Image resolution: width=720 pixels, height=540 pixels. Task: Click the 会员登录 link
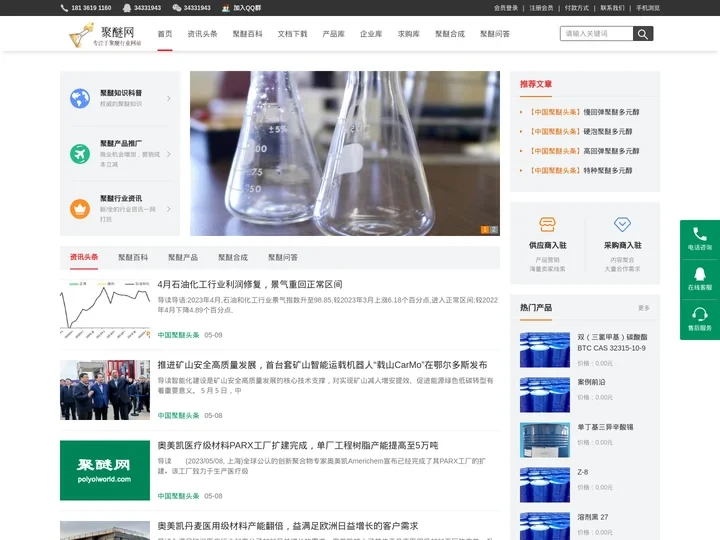point(506,8)
